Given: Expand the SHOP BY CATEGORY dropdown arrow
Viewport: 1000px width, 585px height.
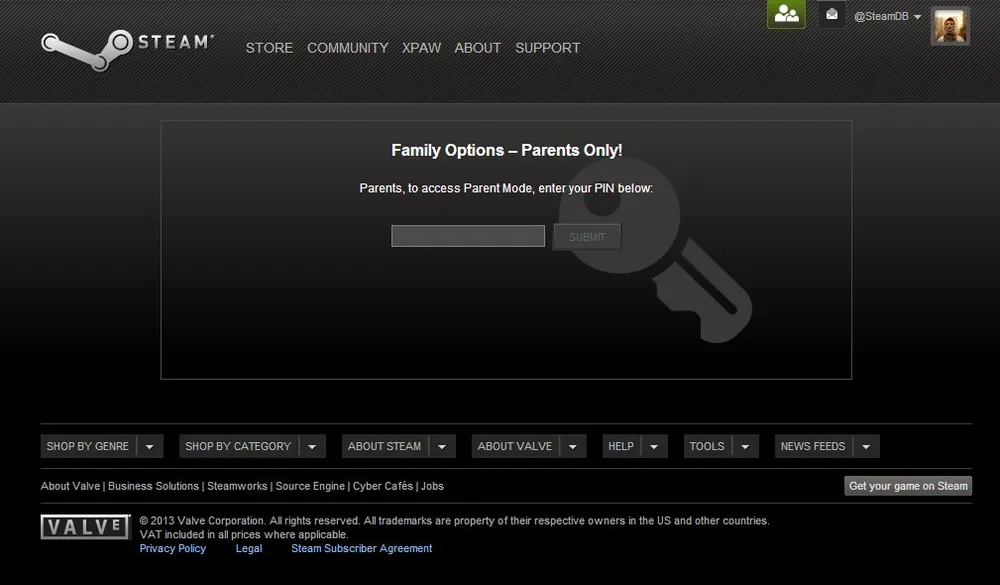Looking at the screenshot, I should click(x=312, y=447).
